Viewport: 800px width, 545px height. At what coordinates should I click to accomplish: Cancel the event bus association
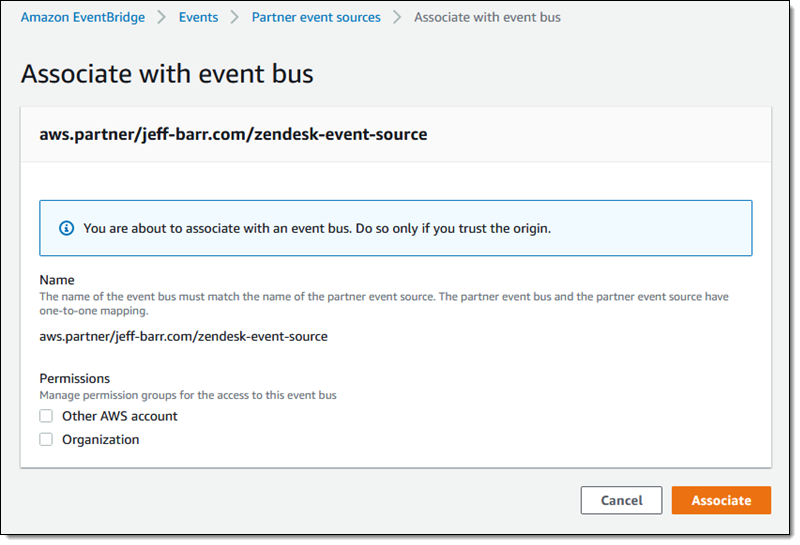[x=621, y=500]
